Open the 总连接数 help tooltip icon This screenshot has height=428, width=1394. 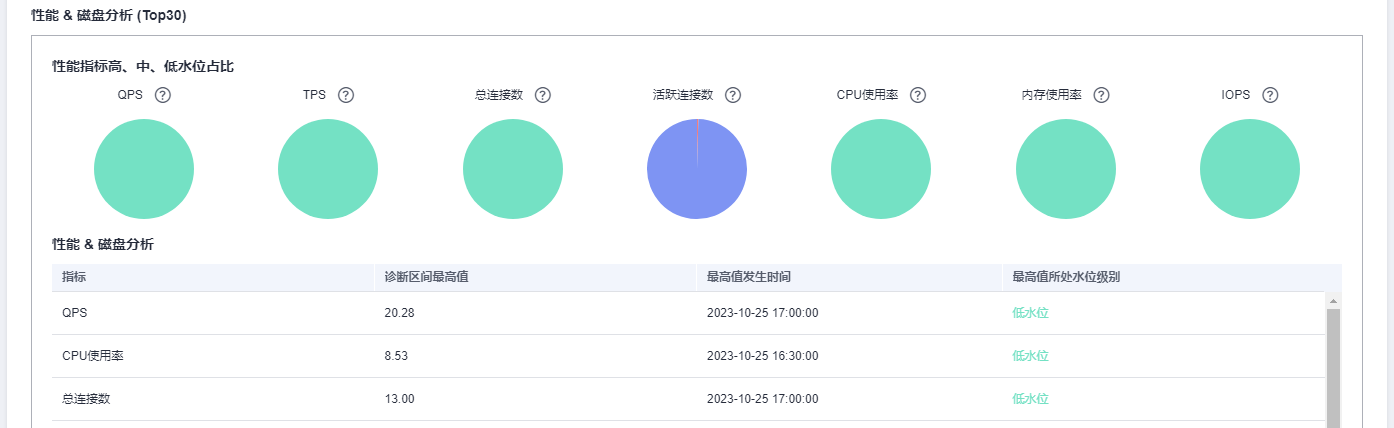(x=543, y=95)
